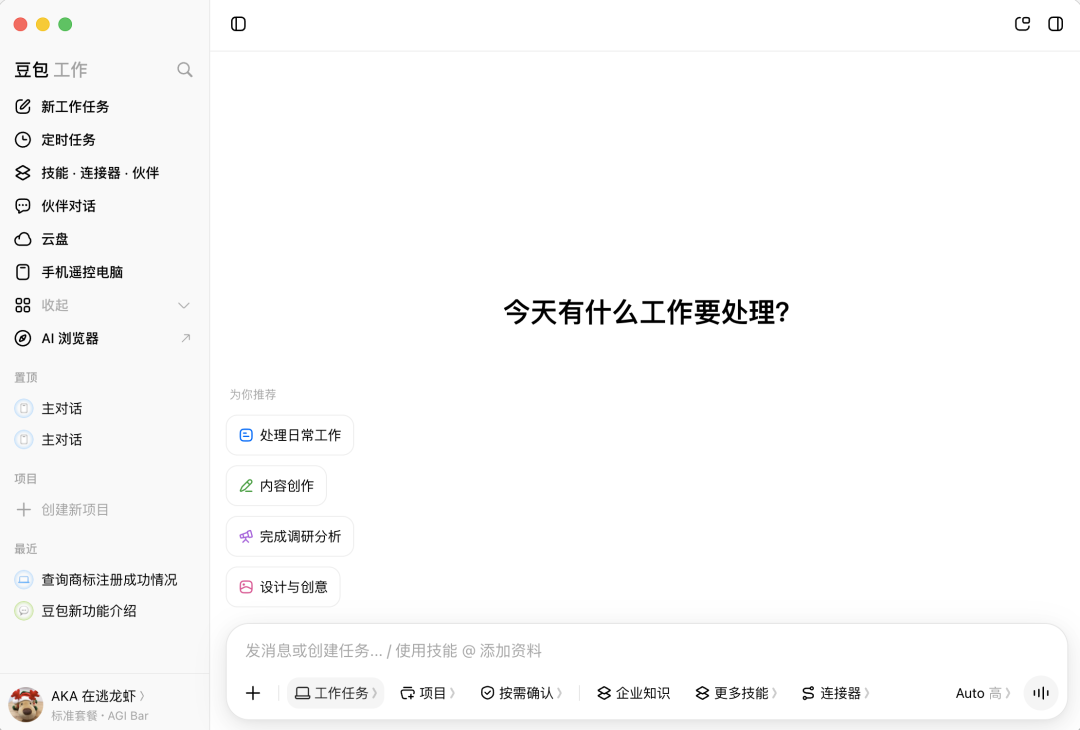The width and height of the screenshot is (1080, 730).
Task: Open the Auto 高 model selector
Action: click(x=983, y=693)
